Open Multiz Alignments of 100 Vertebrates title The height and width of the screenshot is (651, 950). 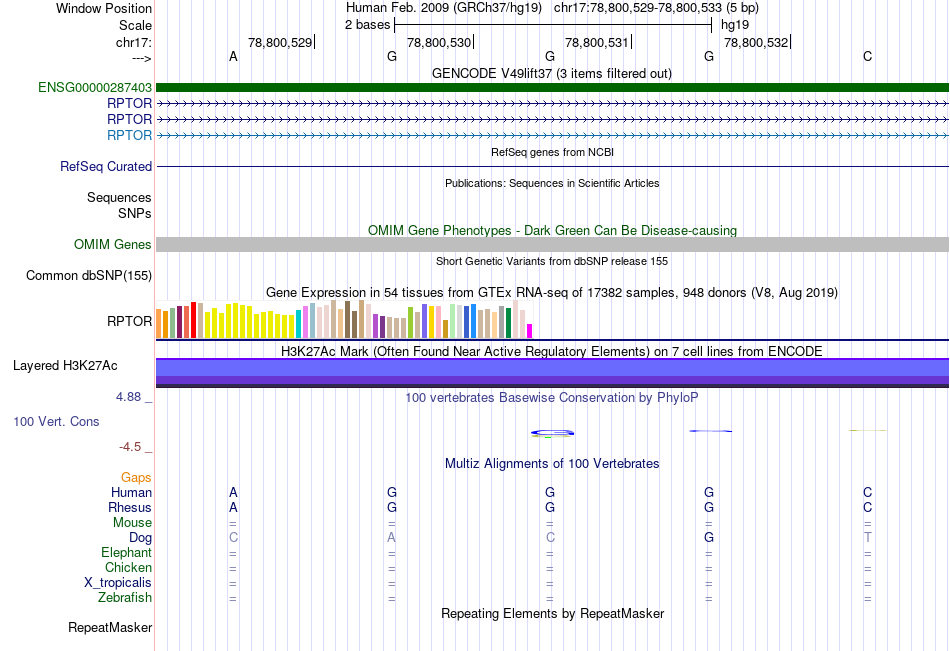click(x=552, y=464)
